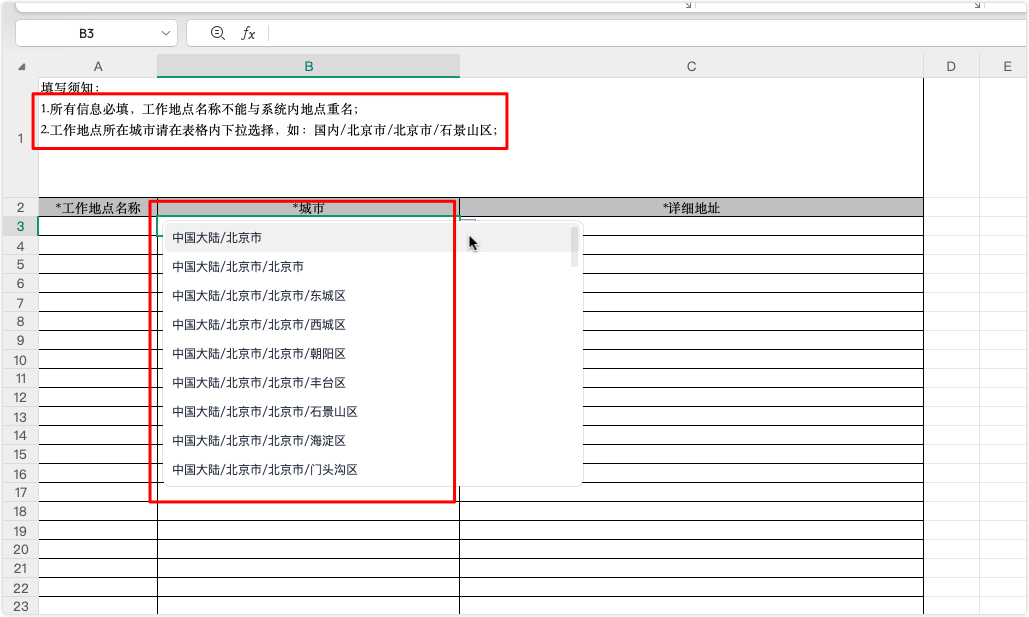Click the *详细地址 header cell

tap(691, 208)
